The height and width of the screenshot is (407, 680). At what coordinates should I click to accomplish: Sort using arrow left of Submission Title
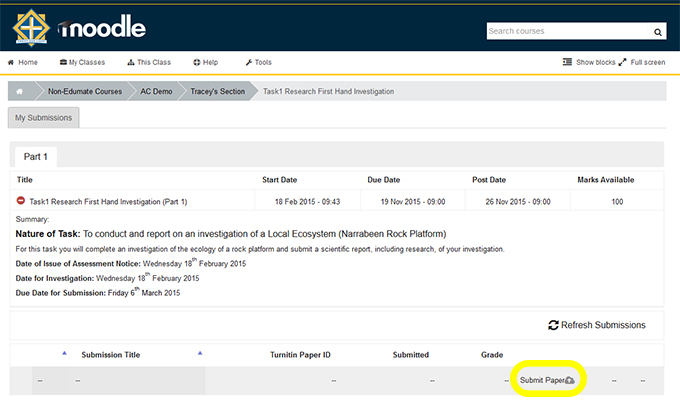[x=65, y=353]
